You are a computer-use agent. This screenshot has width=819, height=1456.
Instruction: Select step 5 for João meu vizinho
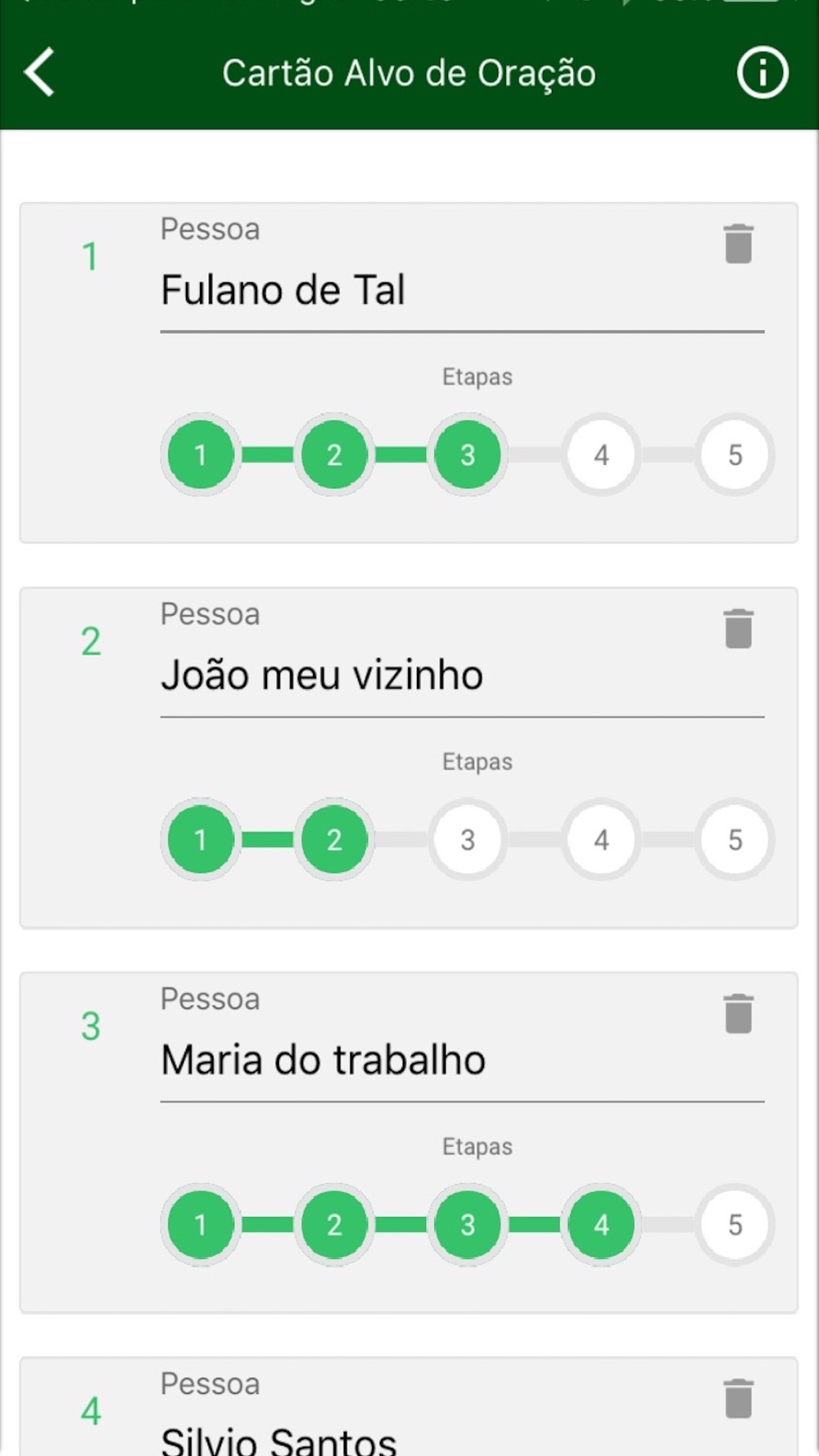[x=735, y=839]
